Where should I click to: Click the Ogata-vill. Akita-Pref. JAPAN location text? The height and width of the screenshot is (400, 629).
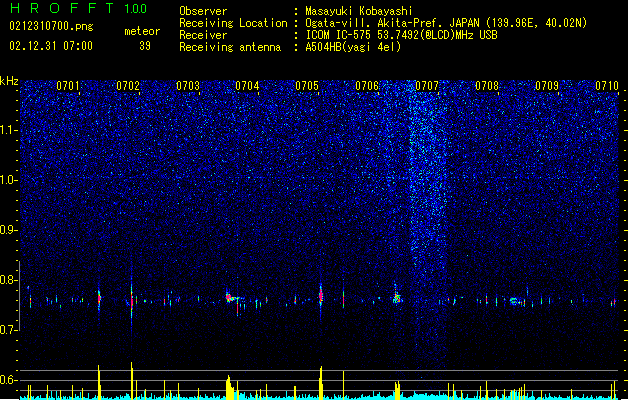446,23
